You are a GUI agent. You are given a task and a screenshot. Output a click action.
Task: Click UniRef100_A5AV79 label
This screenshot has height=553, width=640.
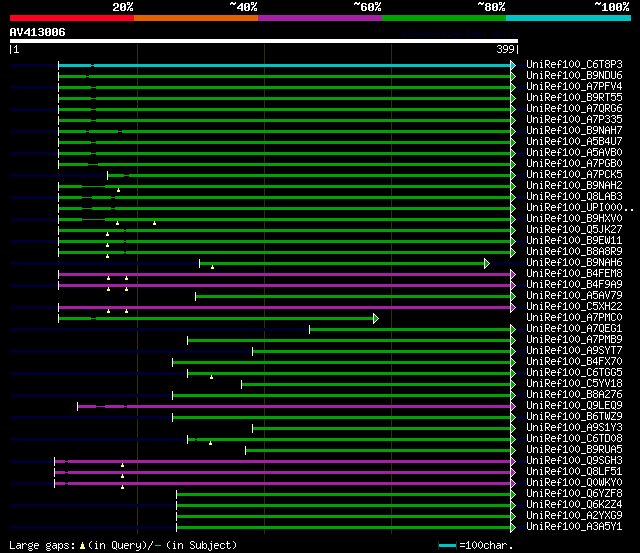[x=574, y=296]
